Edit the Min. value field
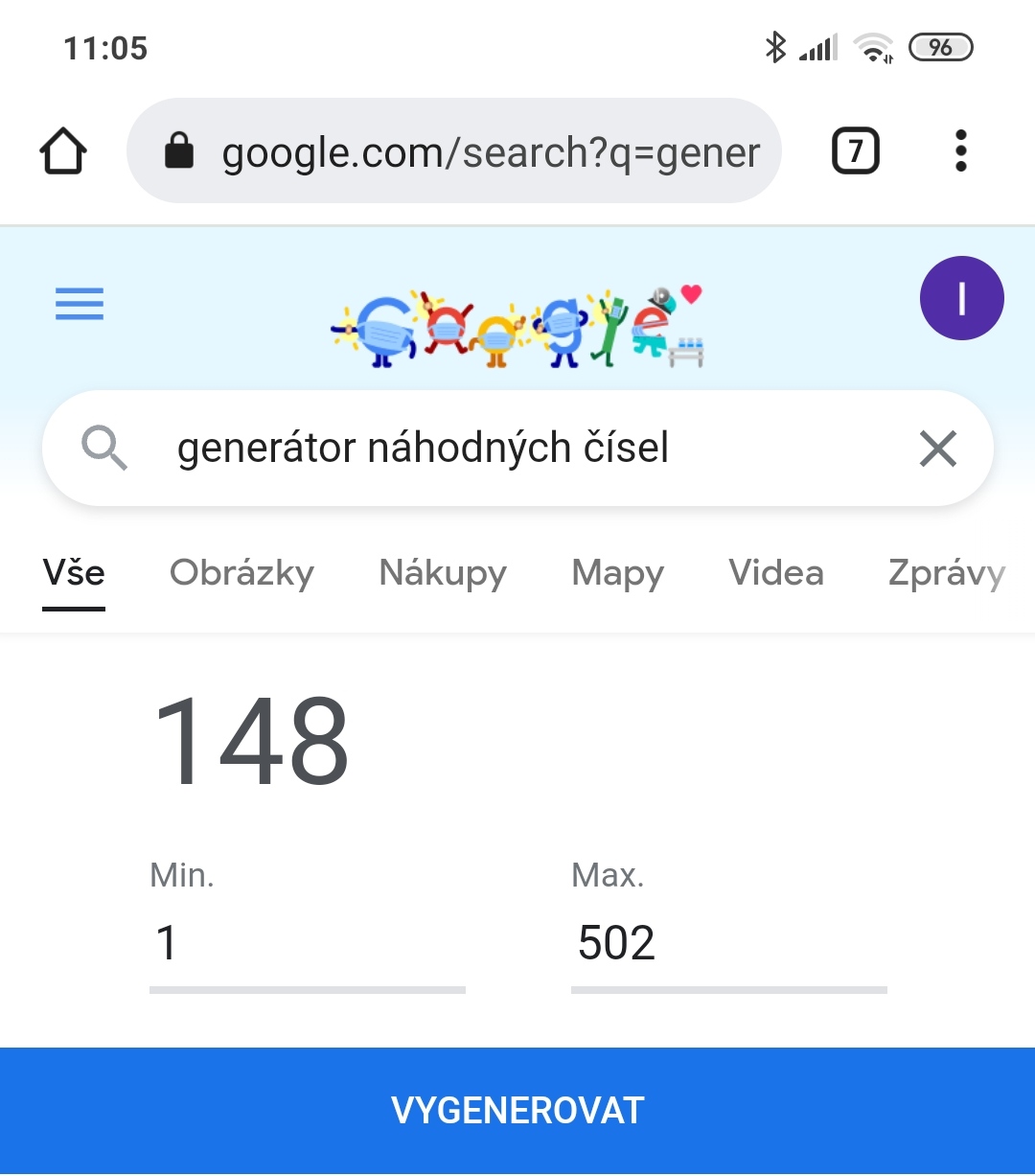This screenshot has width=1035, height=1176. (x=307, y=943)
